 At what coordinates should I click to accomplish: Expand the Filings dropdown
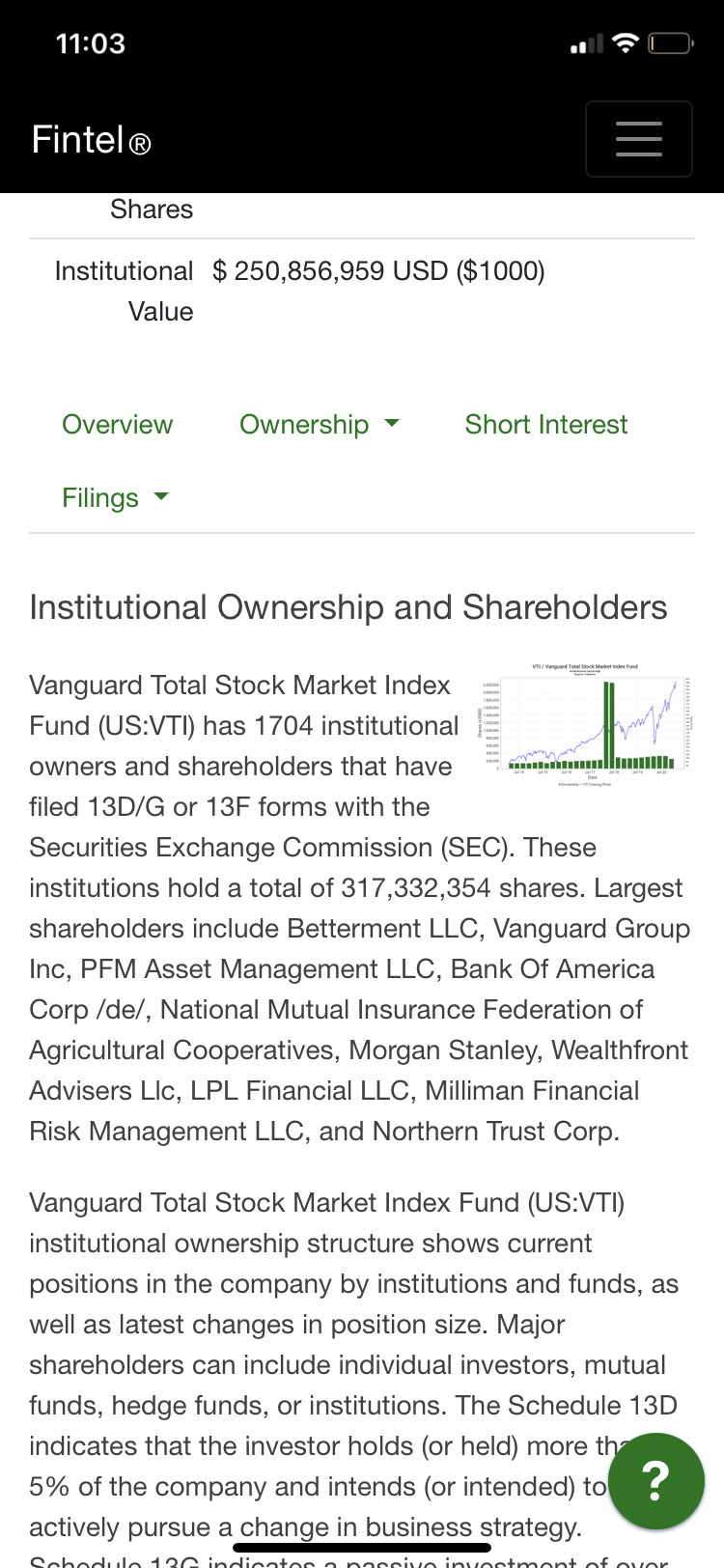coord(115,498)
